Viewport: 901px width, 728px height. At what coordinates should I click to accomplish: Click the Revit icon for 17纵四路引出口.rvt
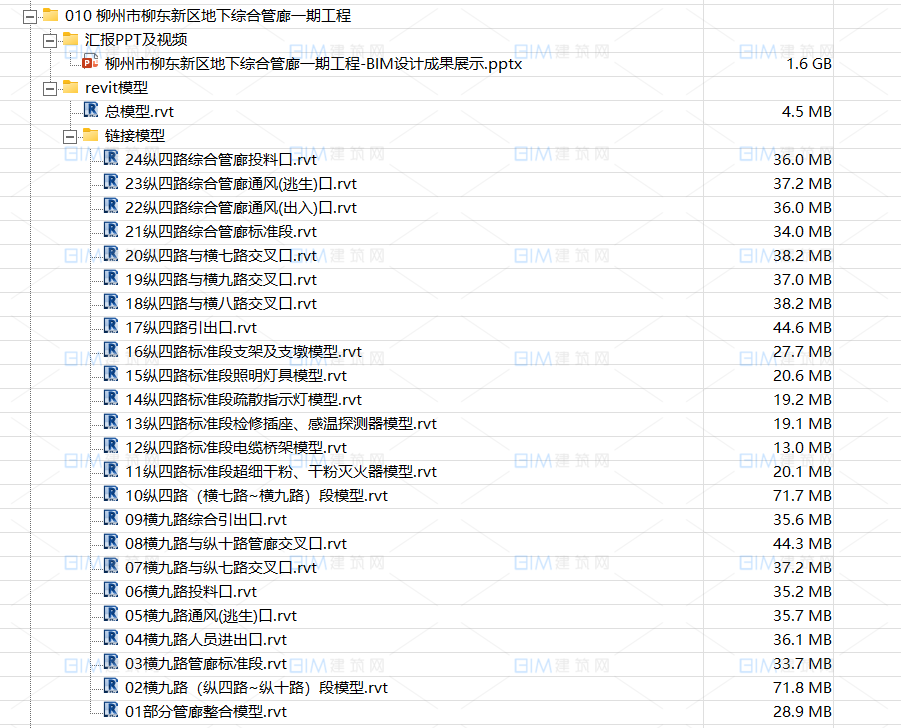click(x=110, y=326)
